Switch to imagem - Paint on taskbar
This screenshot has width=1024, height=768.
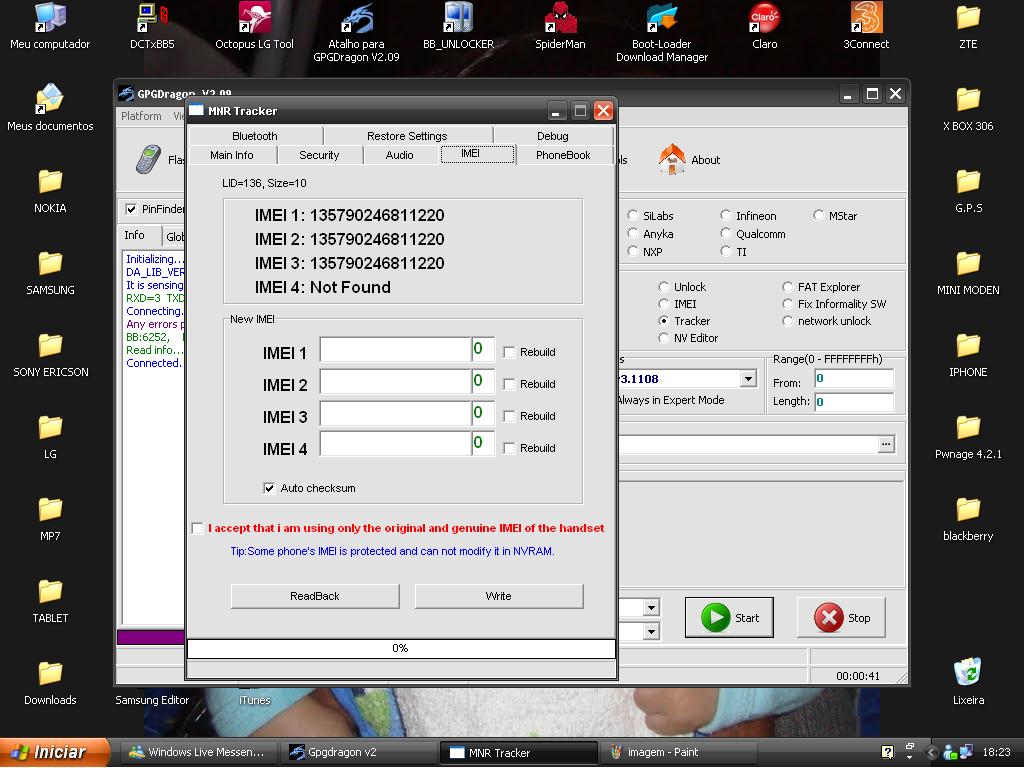[679, 752]
